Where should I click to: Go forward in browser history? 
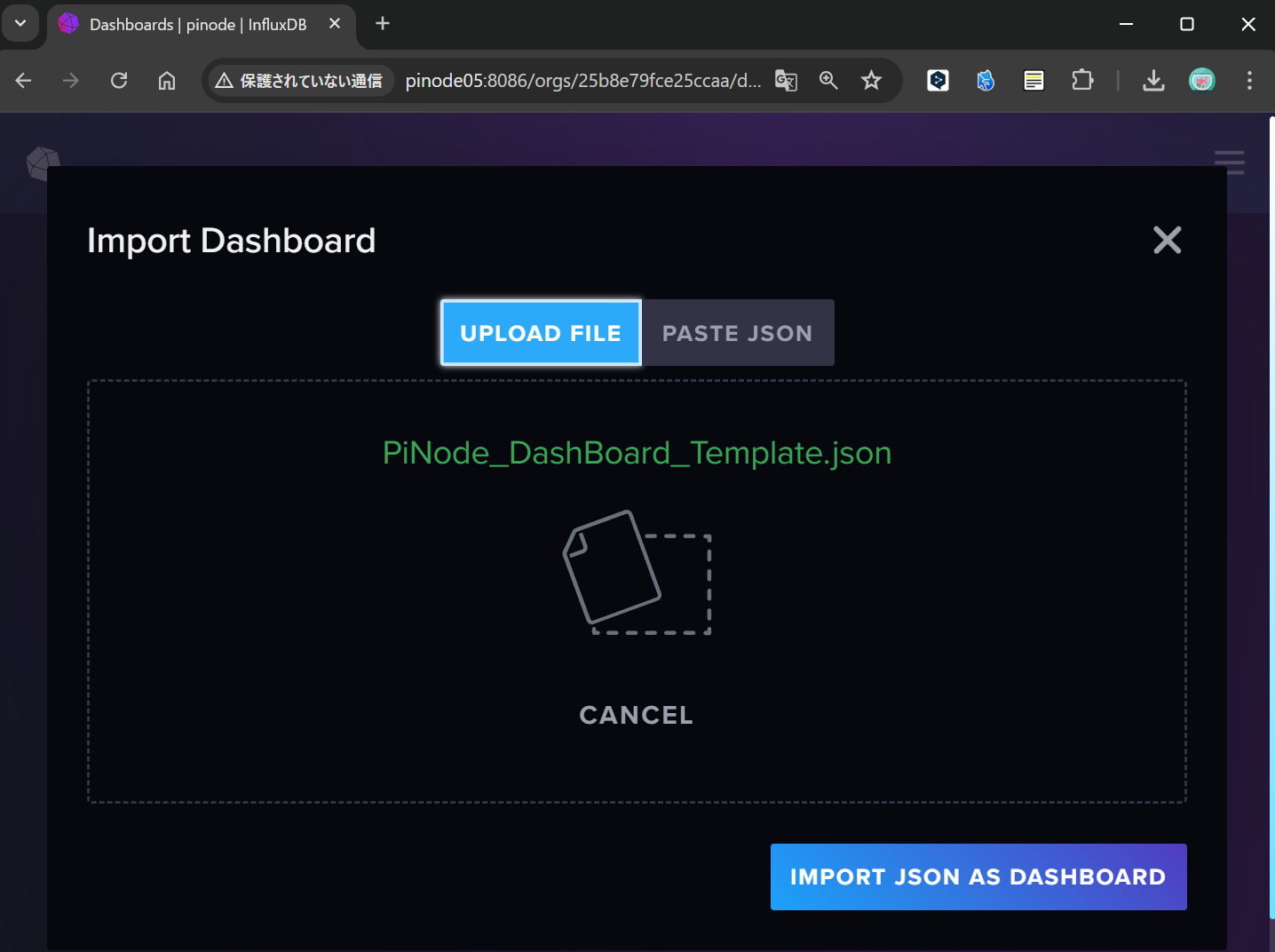(71, 81)
